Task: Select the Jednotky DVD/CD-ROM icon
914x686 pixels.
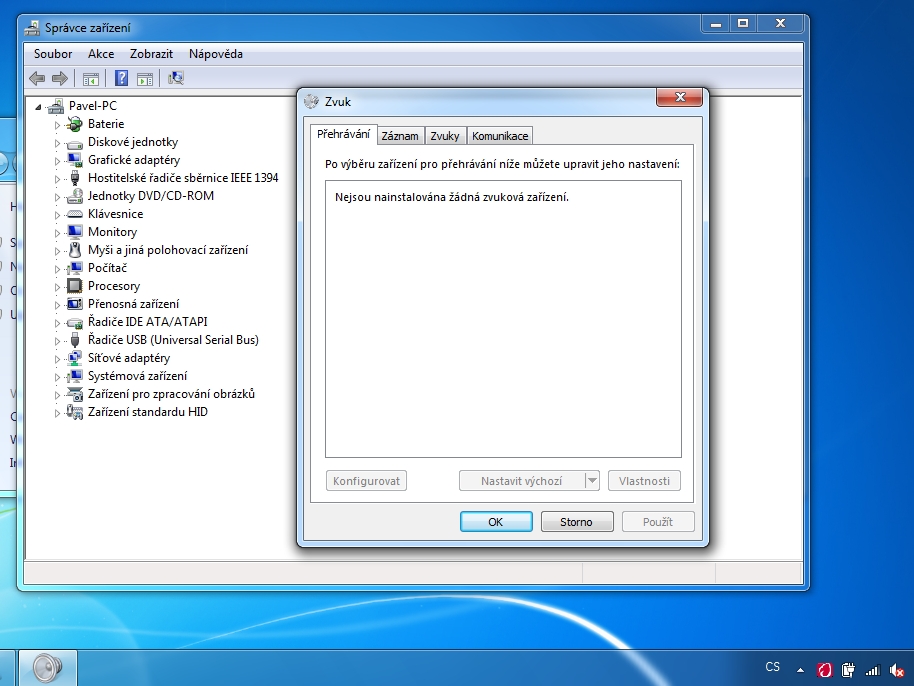Action: tap(75, 196)
